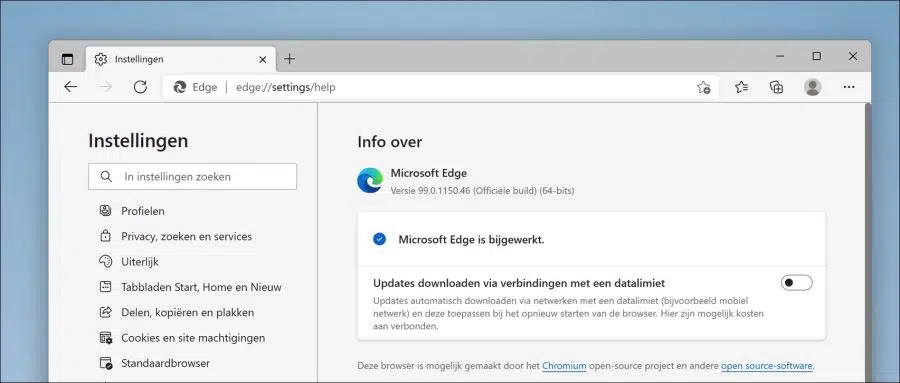This screenshot has height=383, width=900.
Task: Open the open source-software link
Action: (x=767, y=366)
